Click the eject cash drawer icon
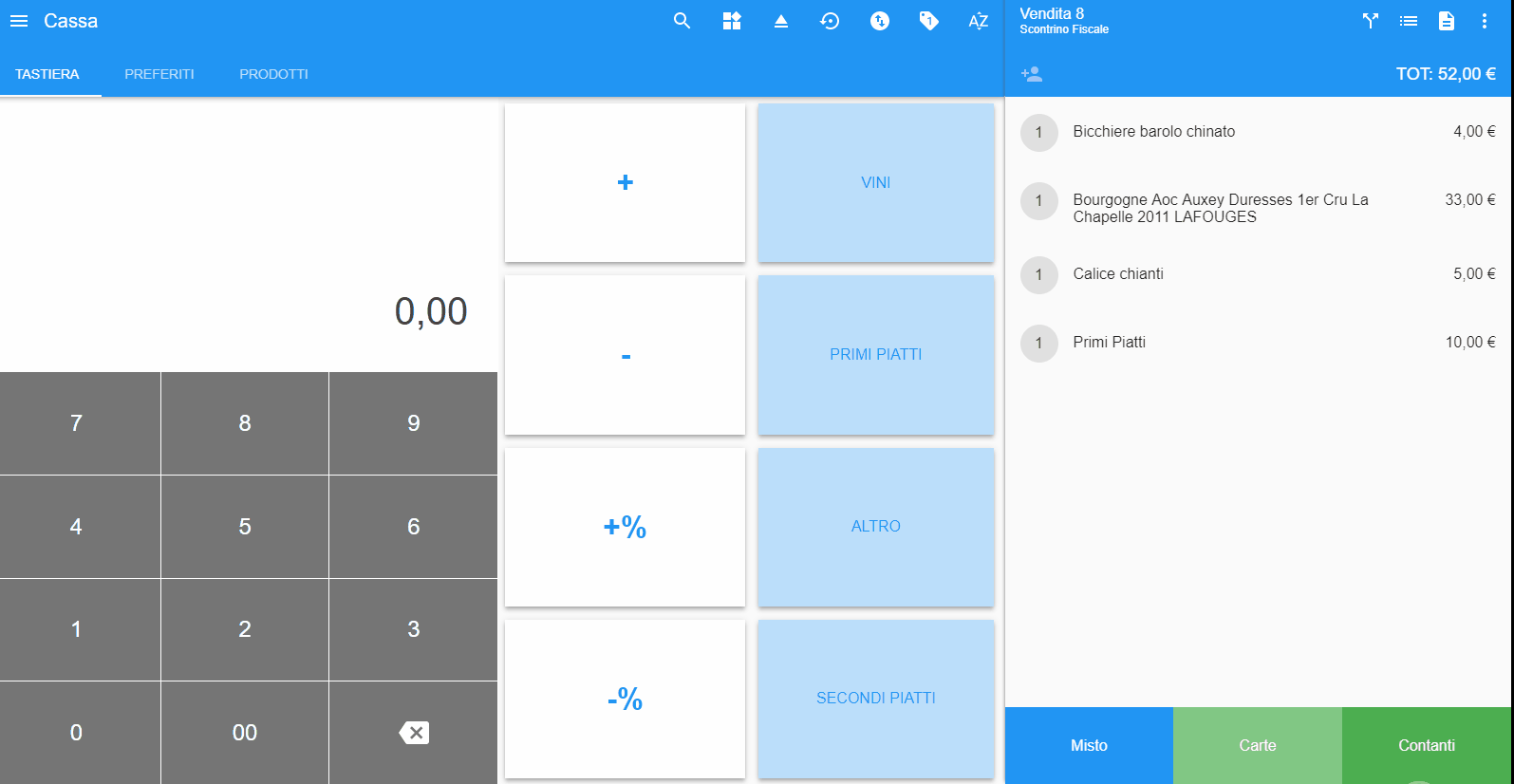 pos(781,21)
